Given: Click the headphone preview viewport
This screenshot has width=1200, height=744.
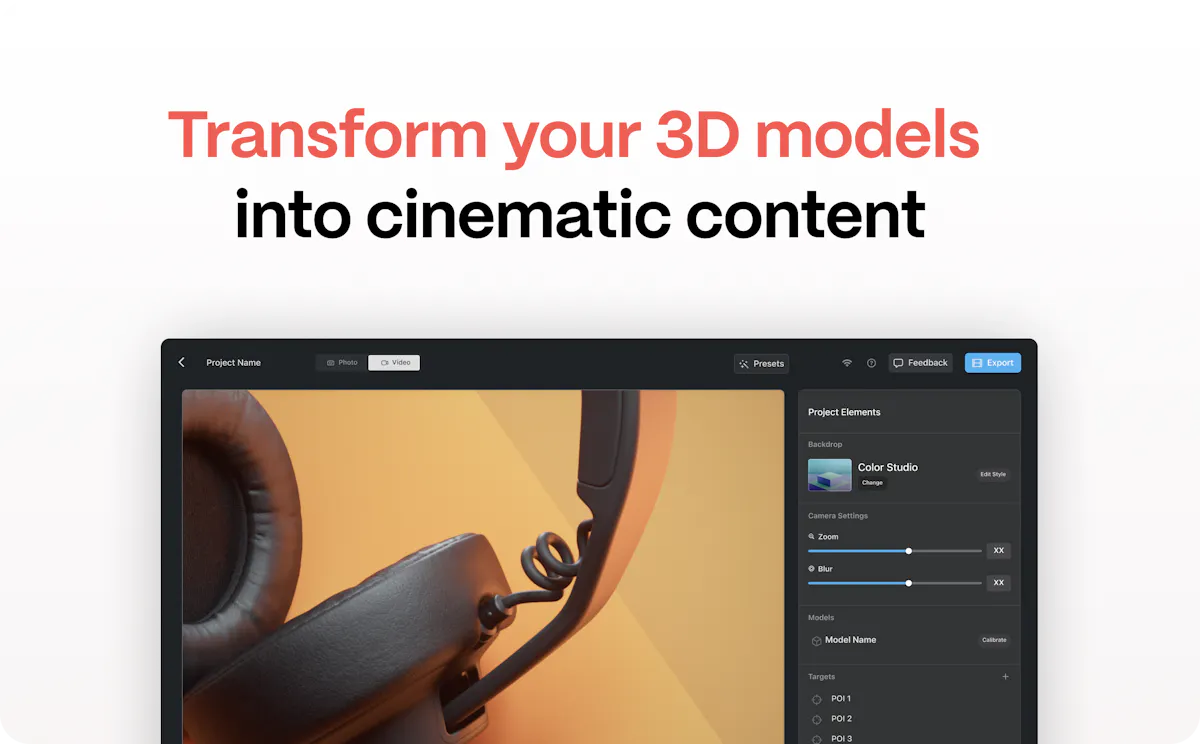Looking at the screenshot, I should [483, 567].
